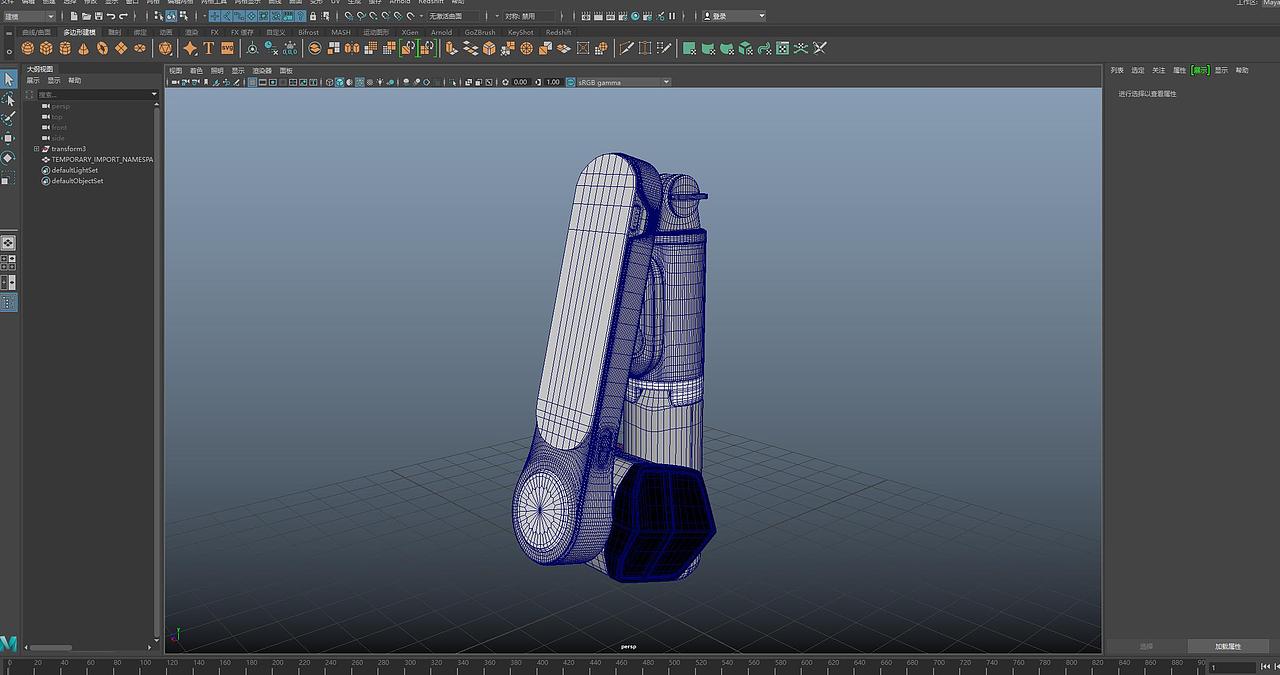Screen dimensions: 1280x675
Task: Switch to the MASH shelf tab
Action: click(341, 32)
